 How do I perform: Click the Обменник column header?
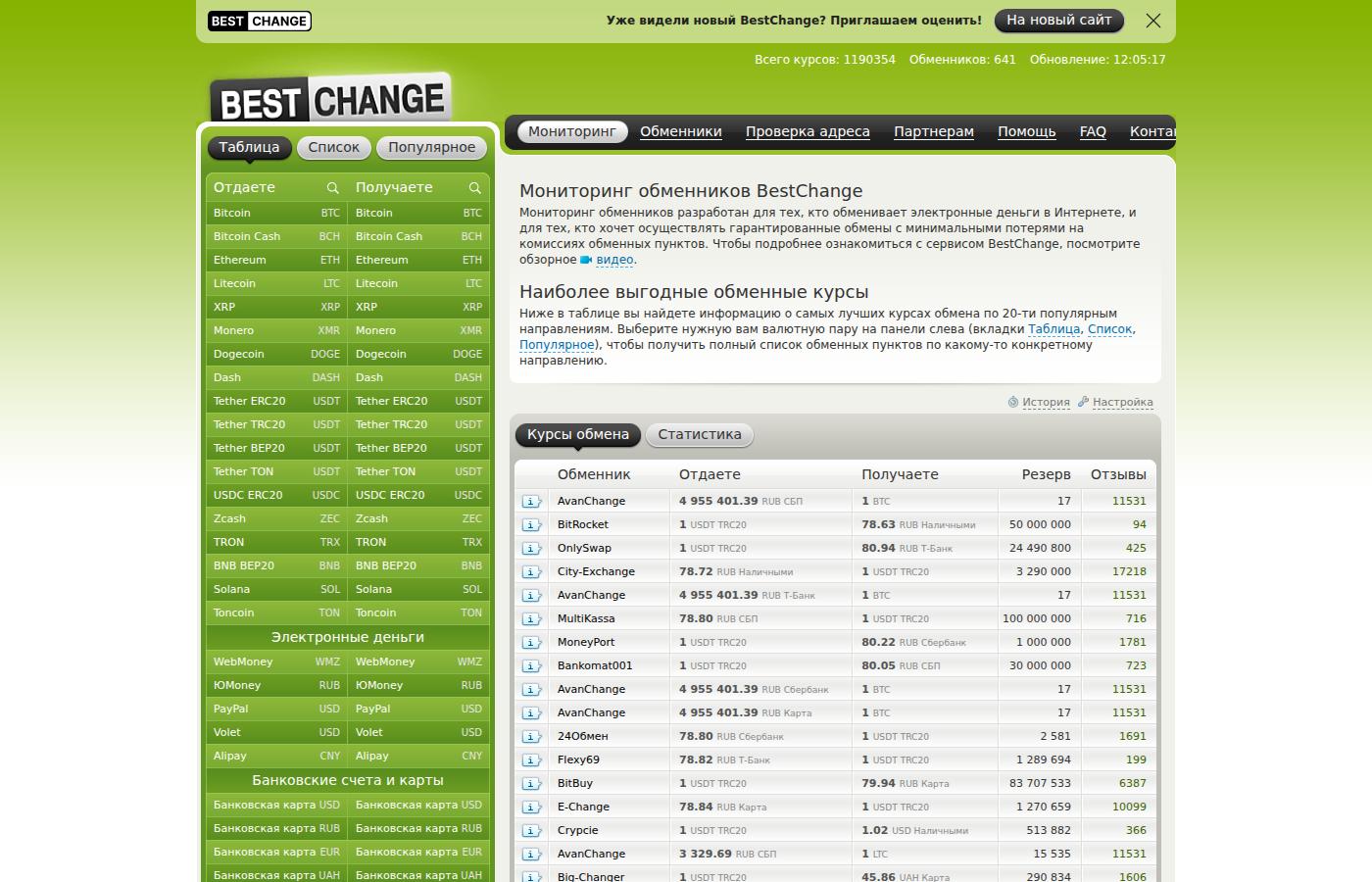click(x=594, y=474)
